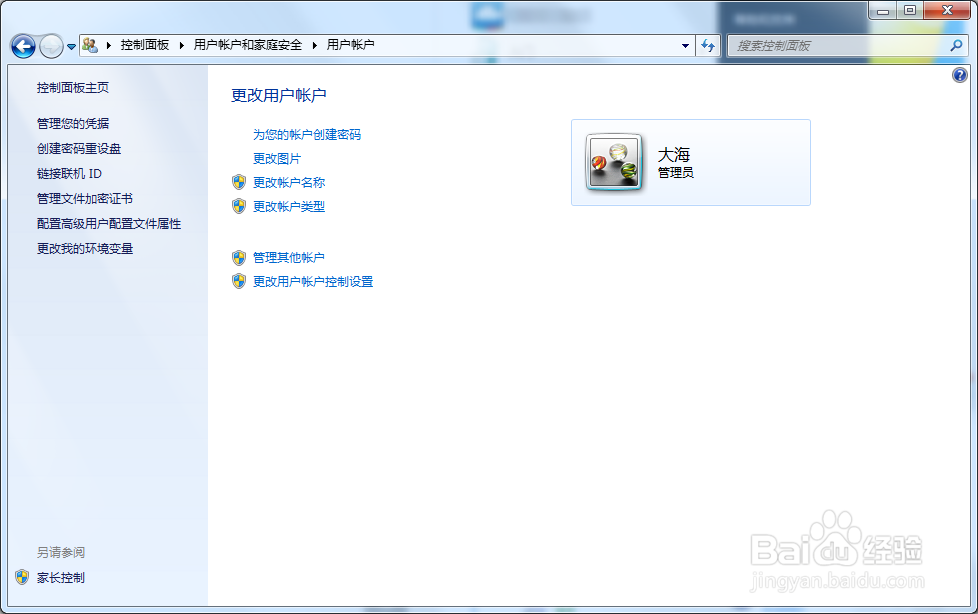
Task: Click shield icon beside 更改用户帐户控制设置
Action: 239,281
